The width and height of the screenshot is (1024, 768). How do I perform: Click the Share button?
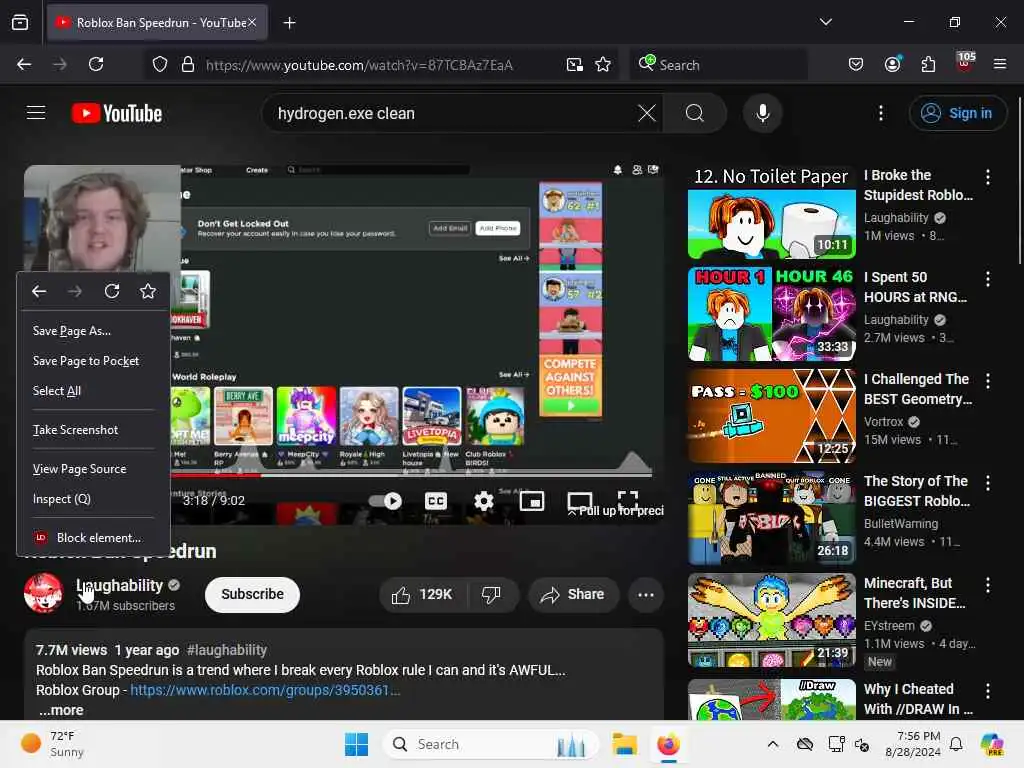coord(573,594)
